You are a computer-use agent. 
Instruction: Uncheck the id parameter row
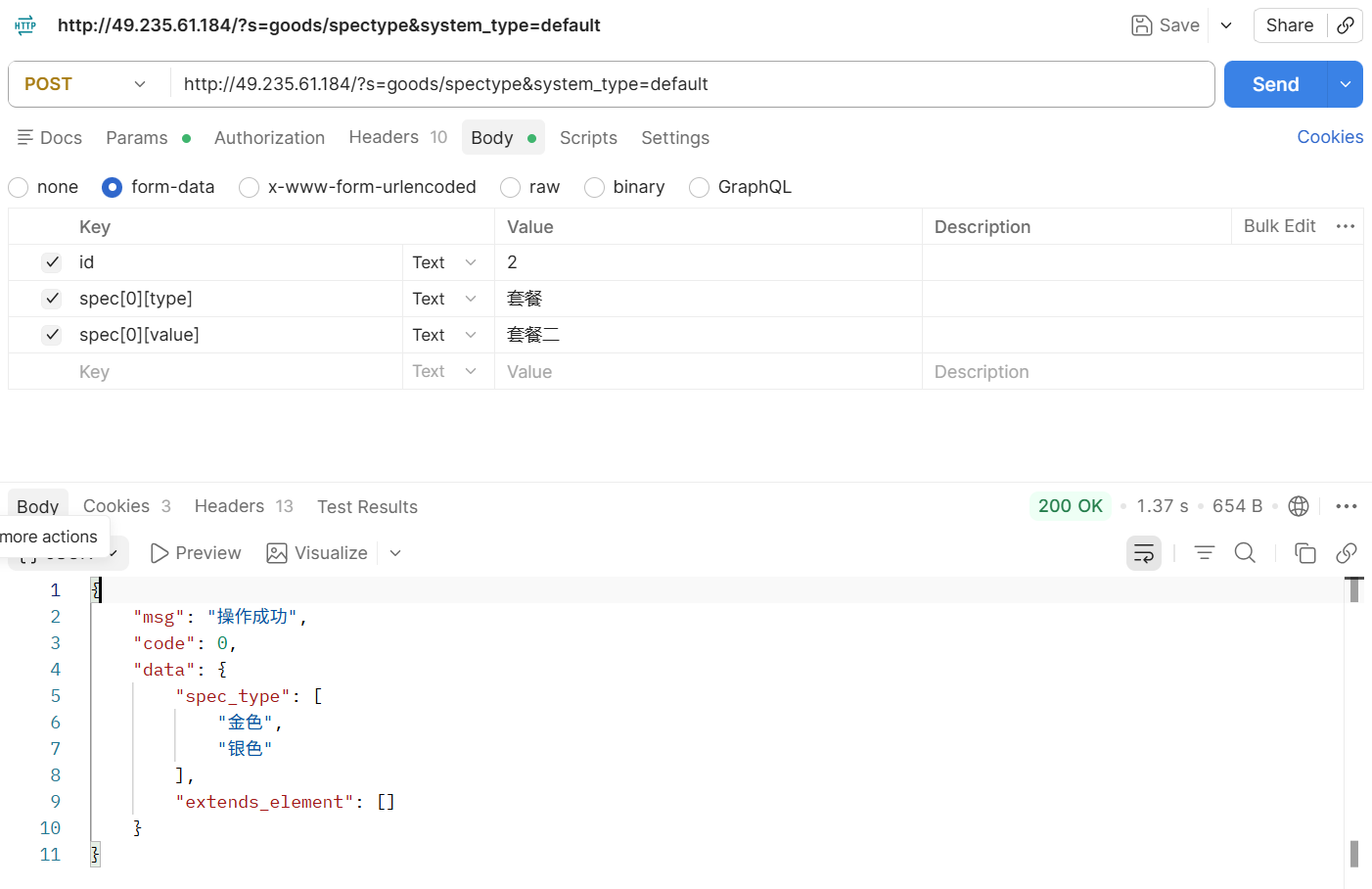click(x=52, y=262)
